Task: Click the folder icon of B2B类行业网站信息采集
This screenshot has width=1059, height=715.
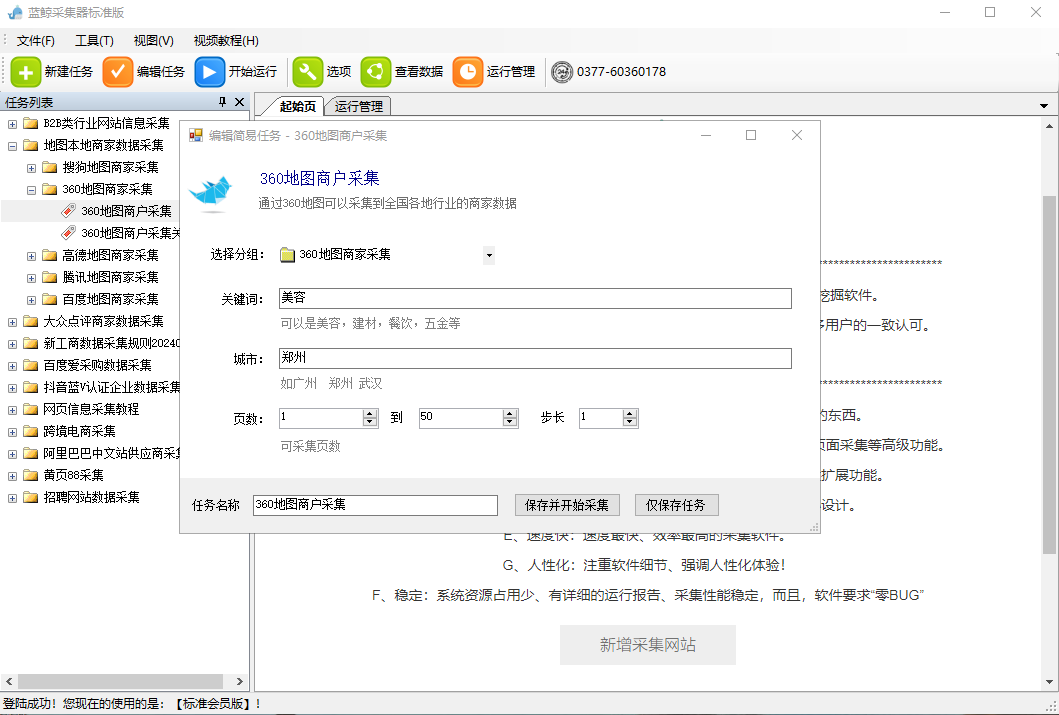Action: pos(30,123)
